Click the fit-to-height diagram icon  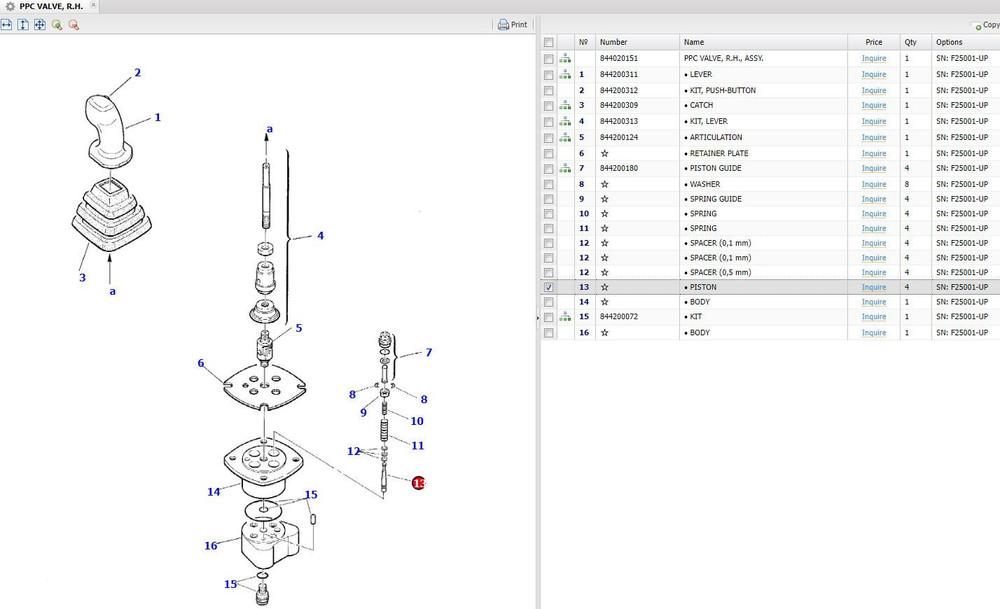tap(23, 25)
